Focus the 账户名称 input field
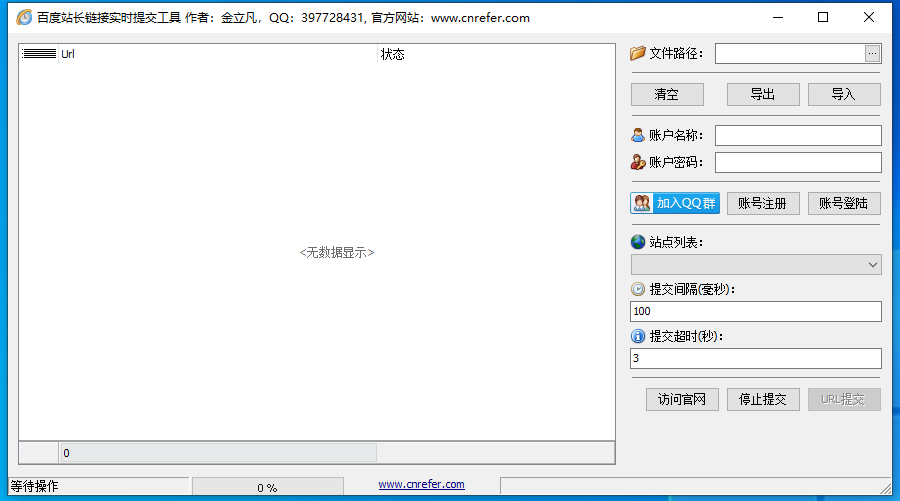Viewport: 900px width, 501px height. pyautogui.click(x=798, y=135)
